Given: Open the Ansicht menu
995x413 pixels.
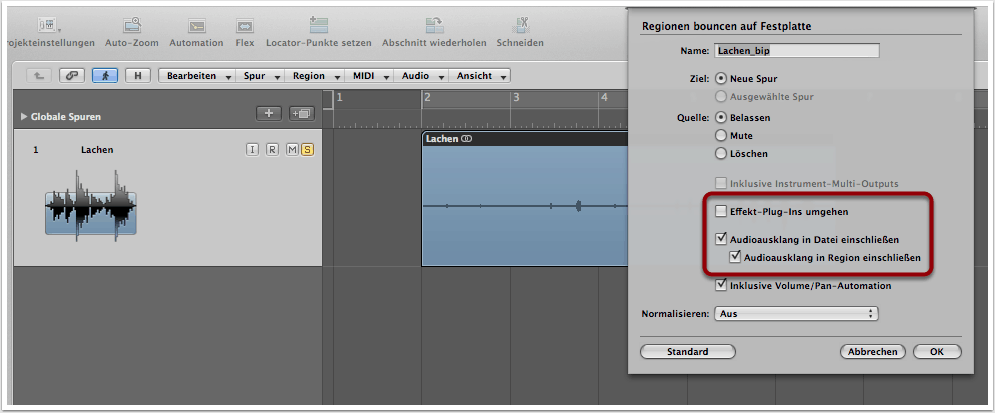Looking at the screenshot, I should (x=480, y=76).
